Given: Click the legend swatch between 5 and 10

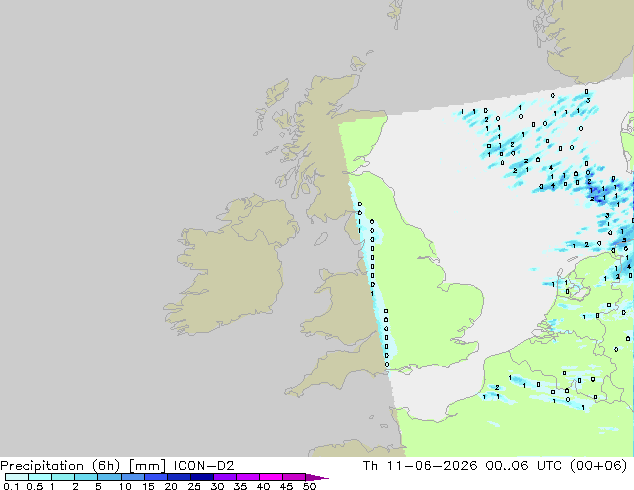Looking at the screenshot, I should (109, 477).
